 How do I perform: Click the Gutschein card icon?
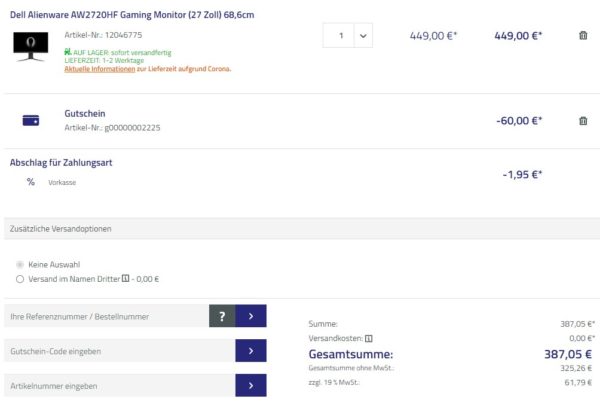pyautogui.click(x=31, y=120)
